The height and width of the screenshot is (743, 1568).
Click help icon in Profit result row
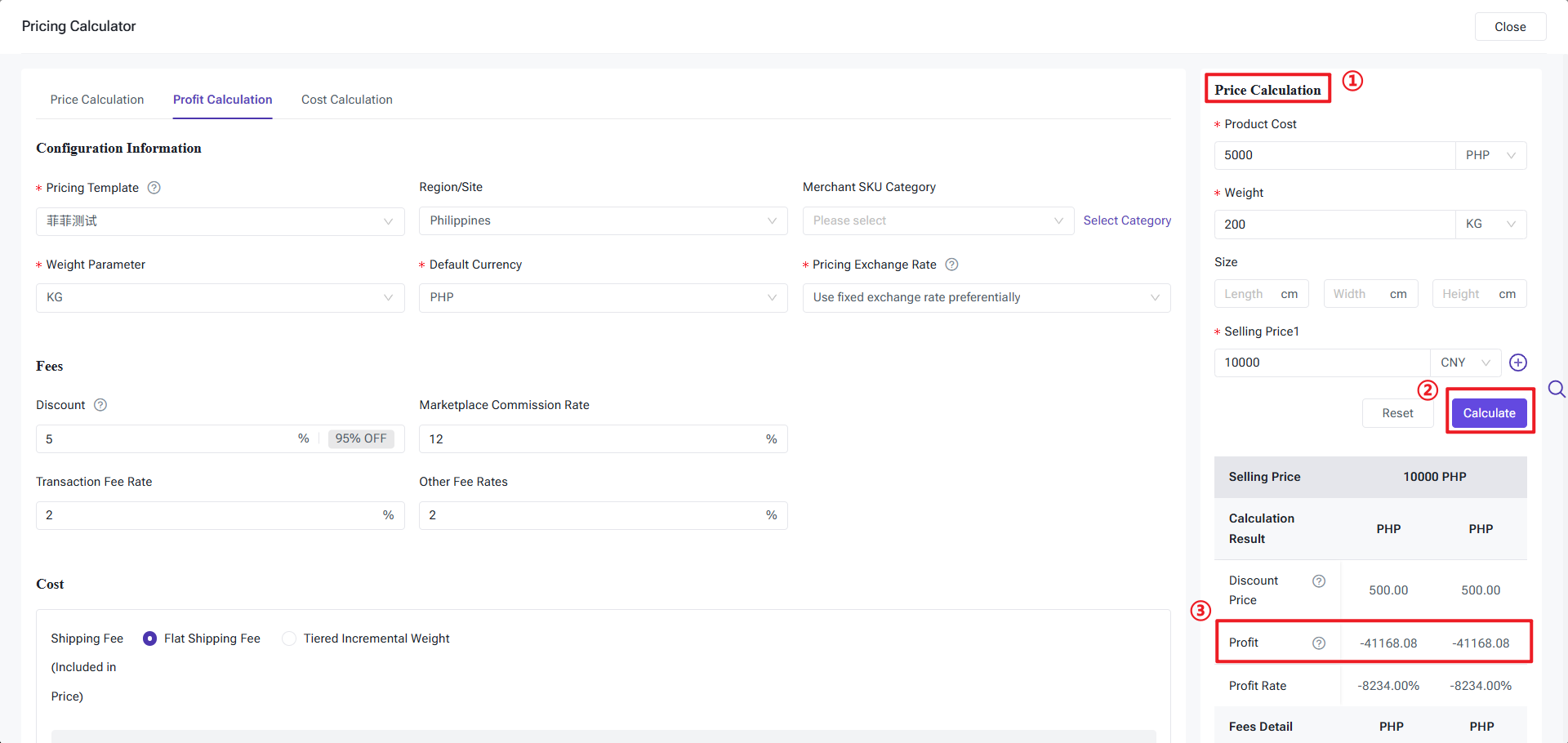(1318, 643)
